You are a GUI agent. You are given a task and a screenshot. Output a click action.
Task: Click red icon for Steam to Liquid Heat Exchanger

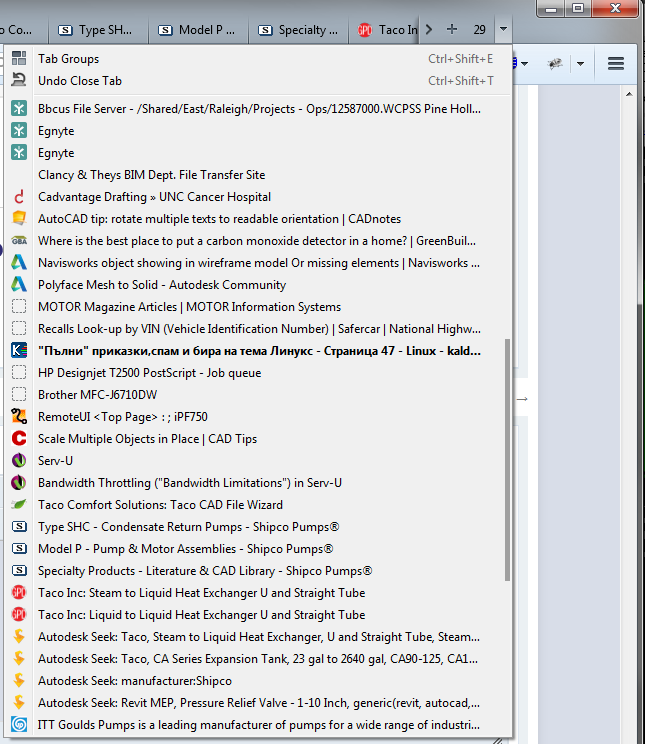point(19,592)
